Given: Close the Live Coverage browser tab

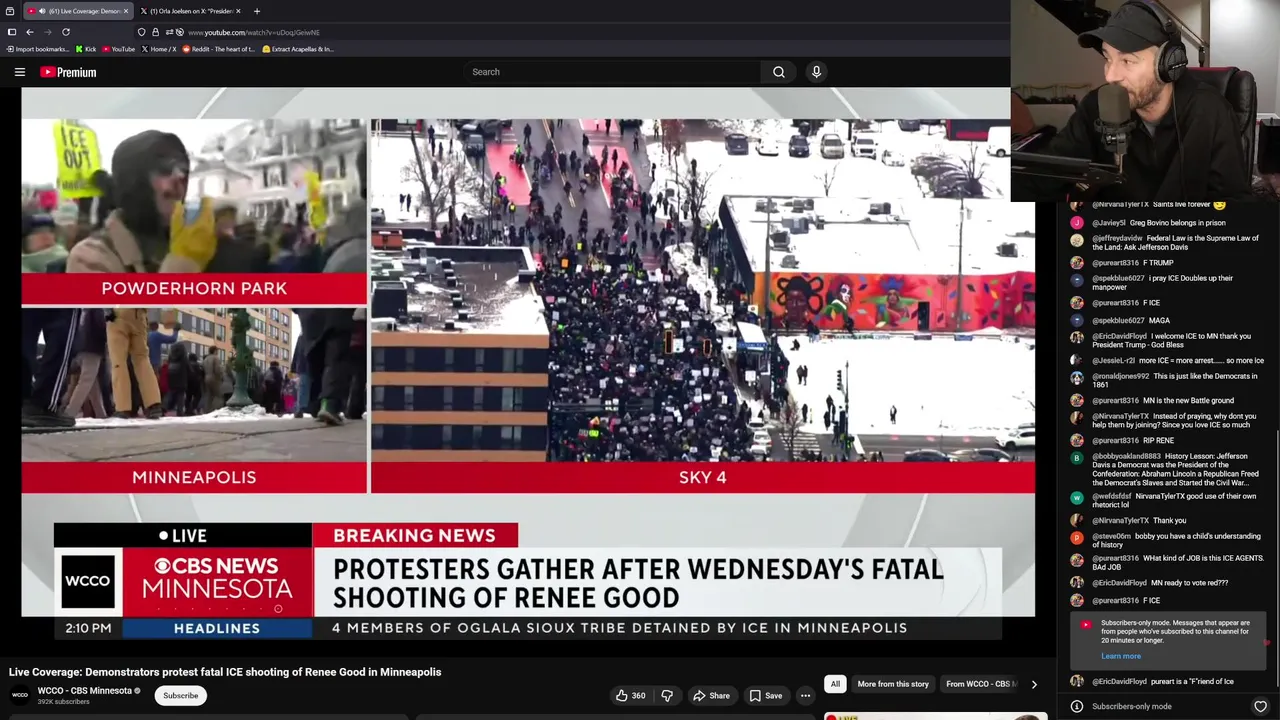Looking at the screenshot, I should (x=126, y=11).
